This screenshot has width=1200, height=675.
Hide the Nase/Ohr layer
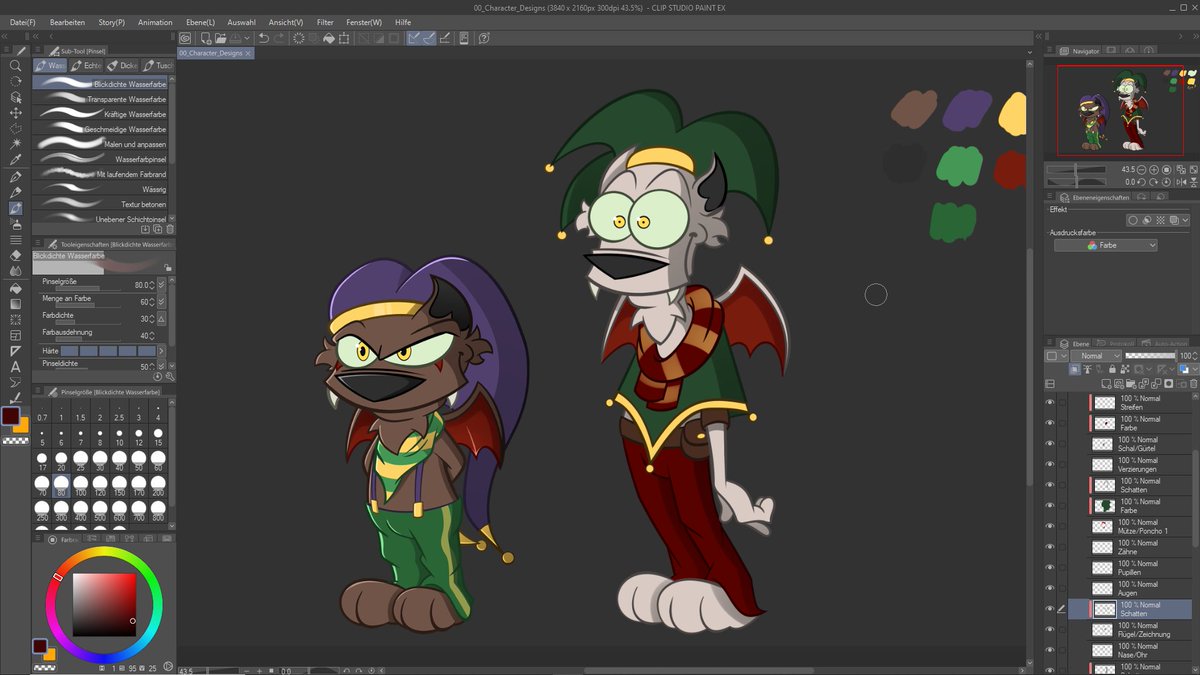pyautogui.click(x=1050, y=651)
